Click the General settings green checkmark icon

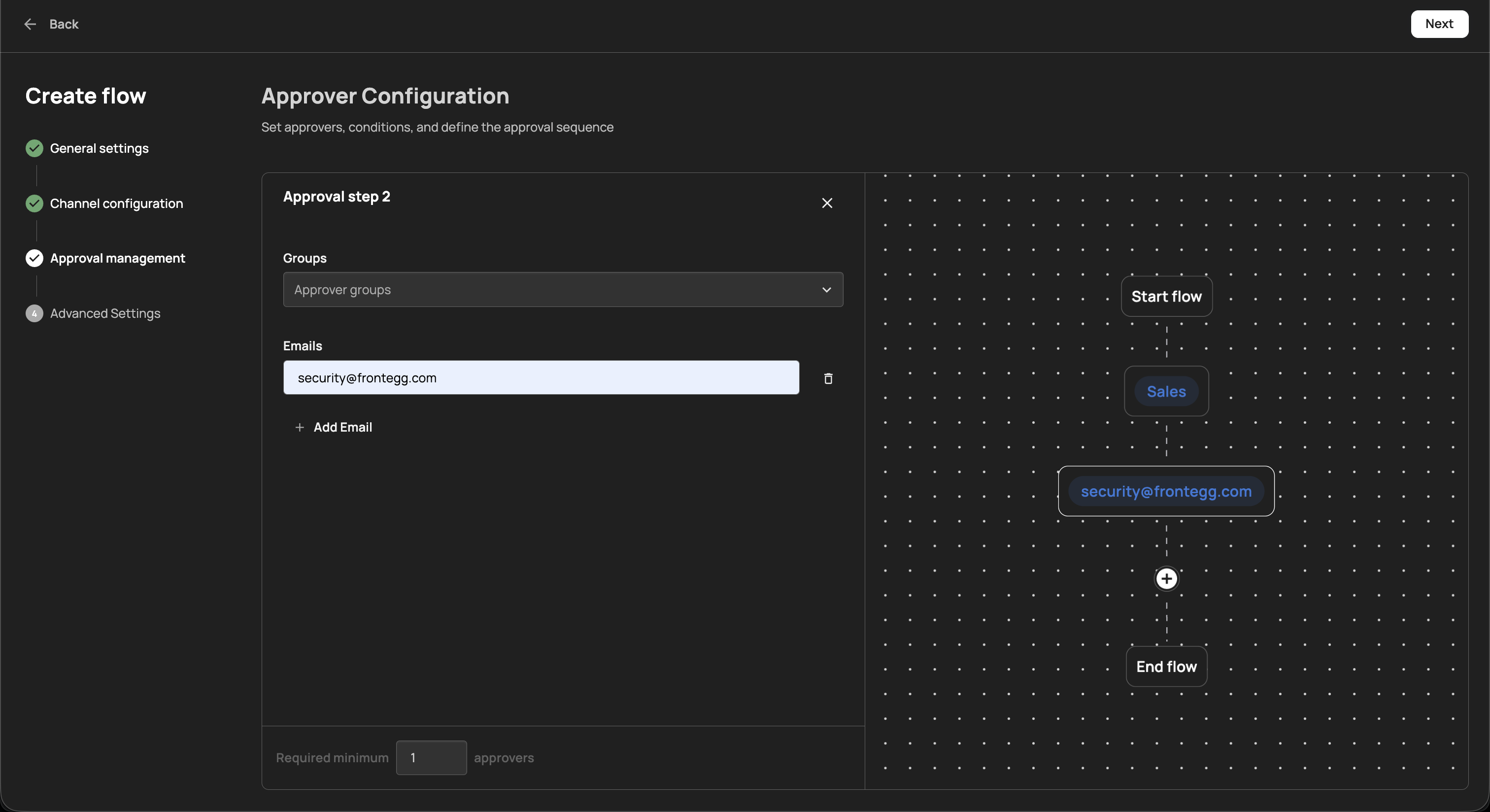(34, 148)
